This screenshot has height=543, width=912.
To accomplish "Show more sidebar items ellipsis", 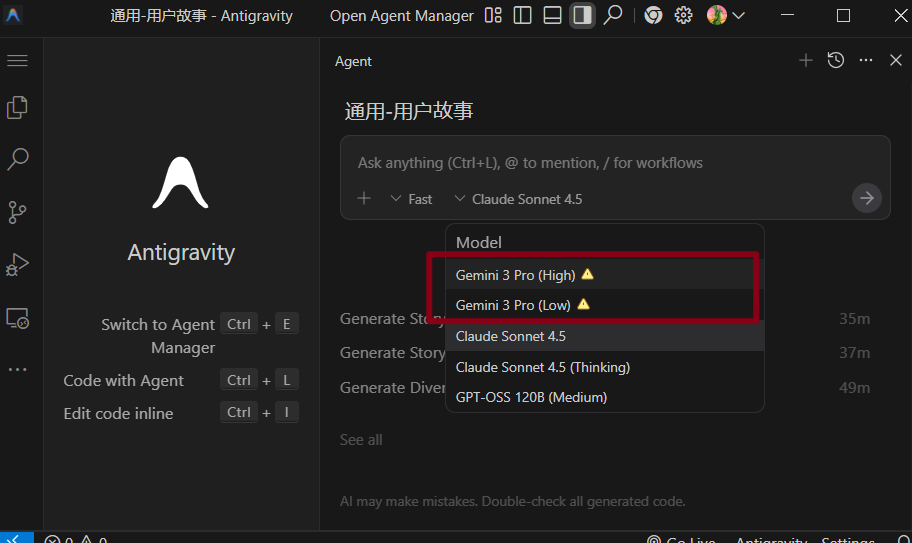I will pyautogui.click(x=17, y=369).
